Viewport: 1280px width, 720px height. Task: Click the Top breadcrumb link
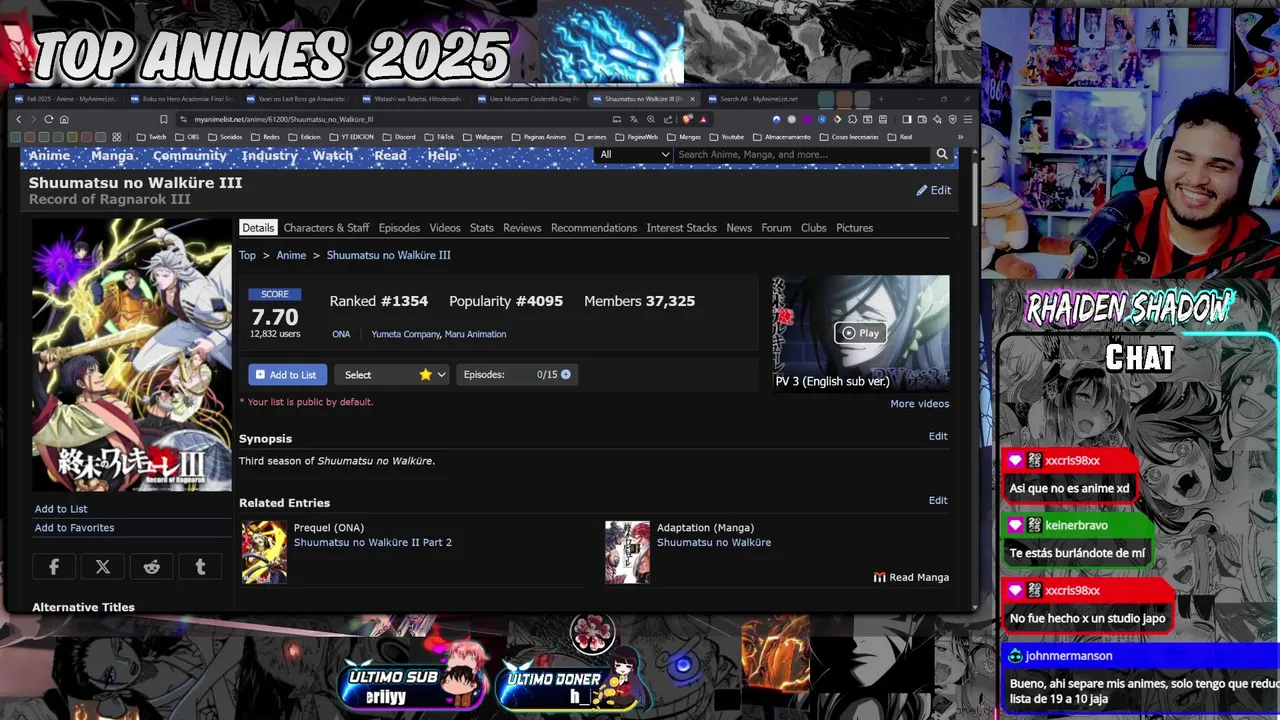(x=247, y=255)
